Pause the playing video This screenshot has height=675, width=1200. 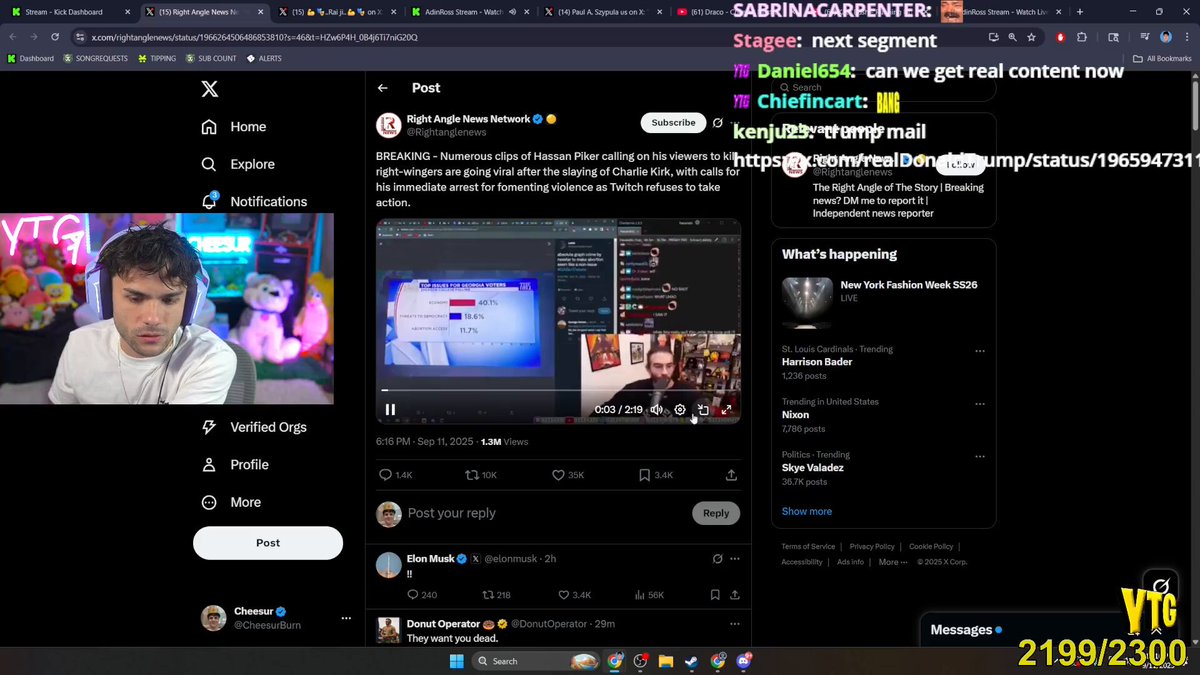pyautogui.click(x=390, y=409)
